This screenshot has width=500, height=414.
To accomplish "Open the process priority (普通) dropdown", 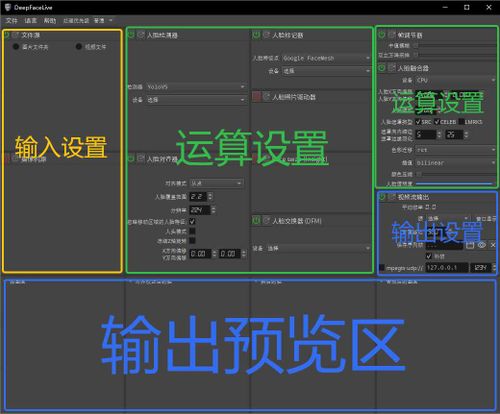I will [103, 21].
